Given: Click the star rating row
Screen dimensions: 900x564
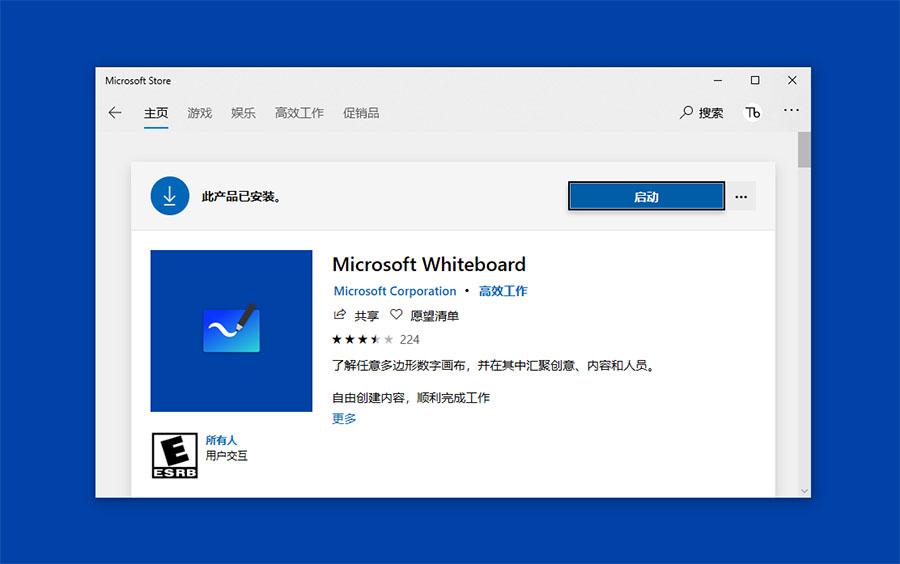Looking at the screenshot, I should (x=363, y=340).
